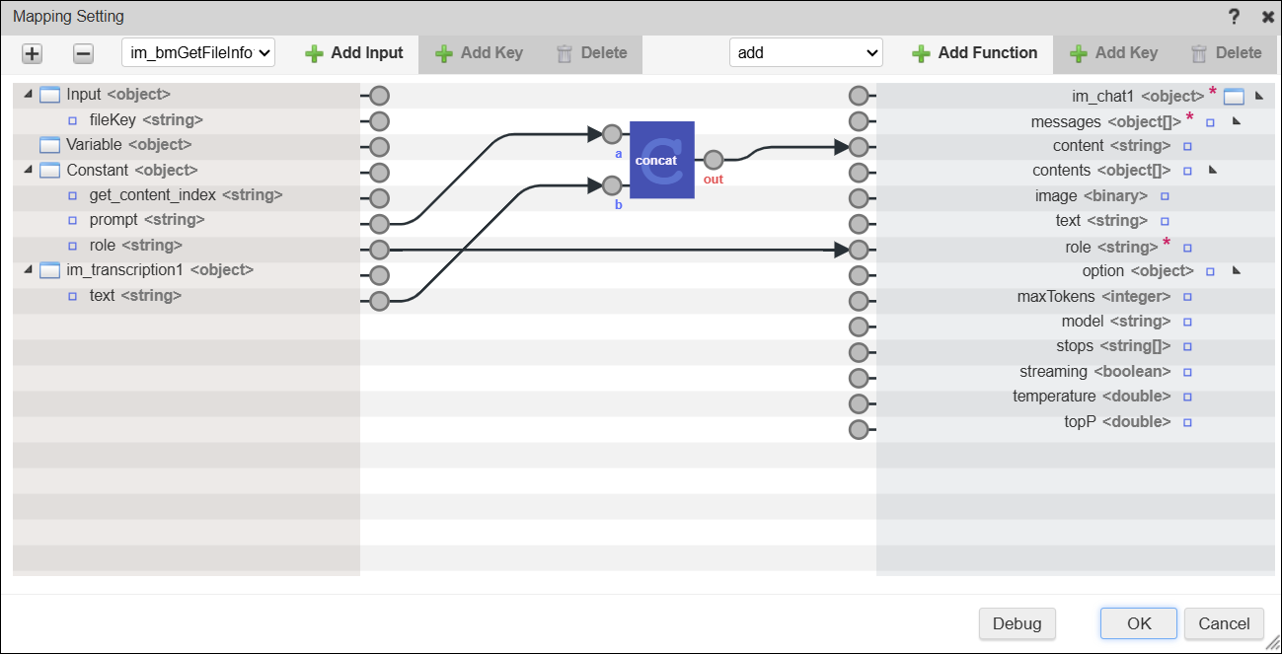
Task: Click the im_chat1 object window icon
Action: [1234, 97]
